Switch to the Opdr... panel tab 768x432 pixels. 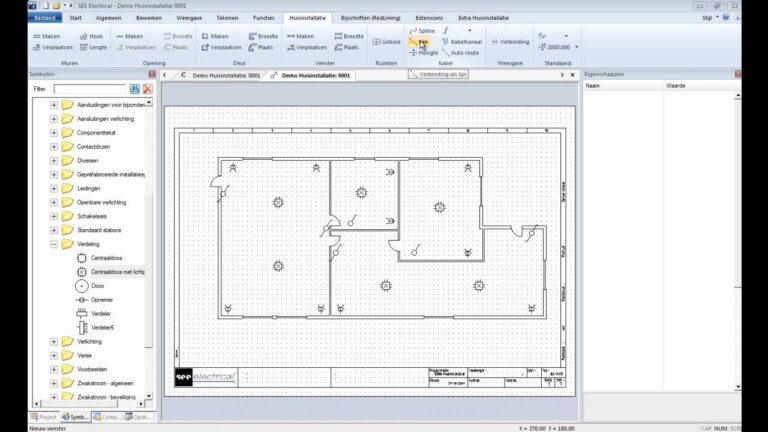138,417
